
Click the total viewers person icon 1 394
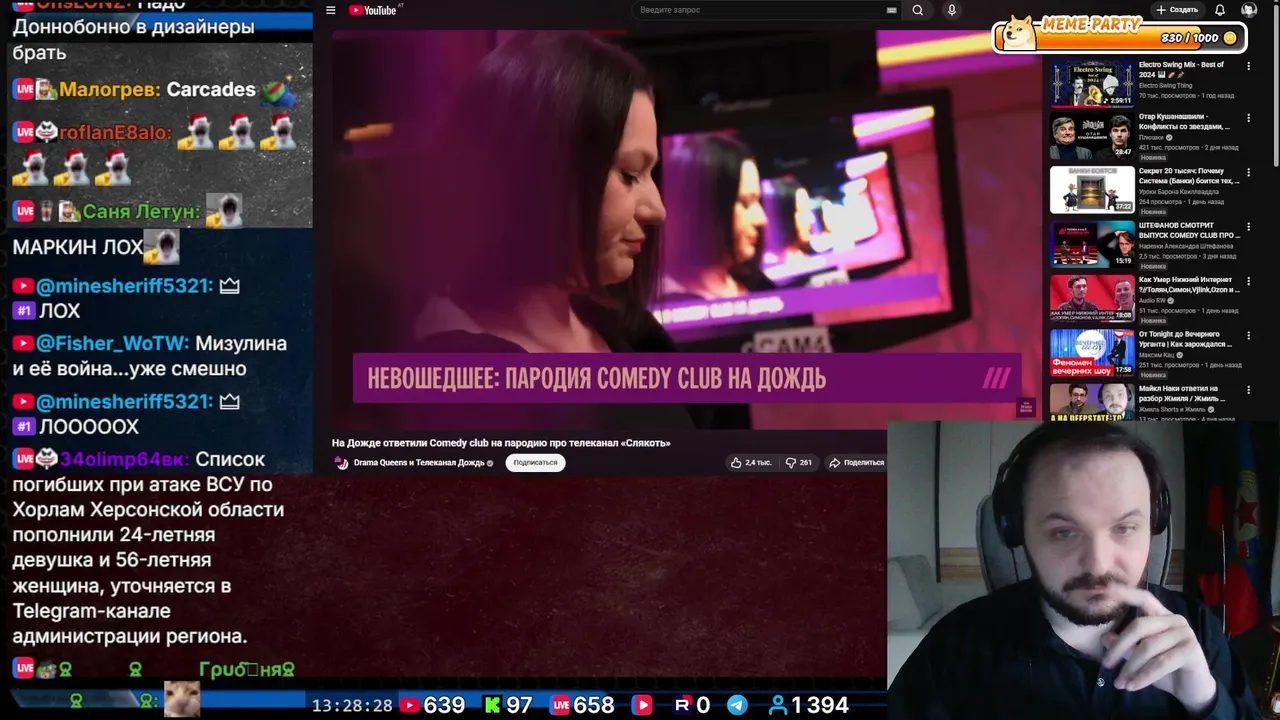pos(777,705)
